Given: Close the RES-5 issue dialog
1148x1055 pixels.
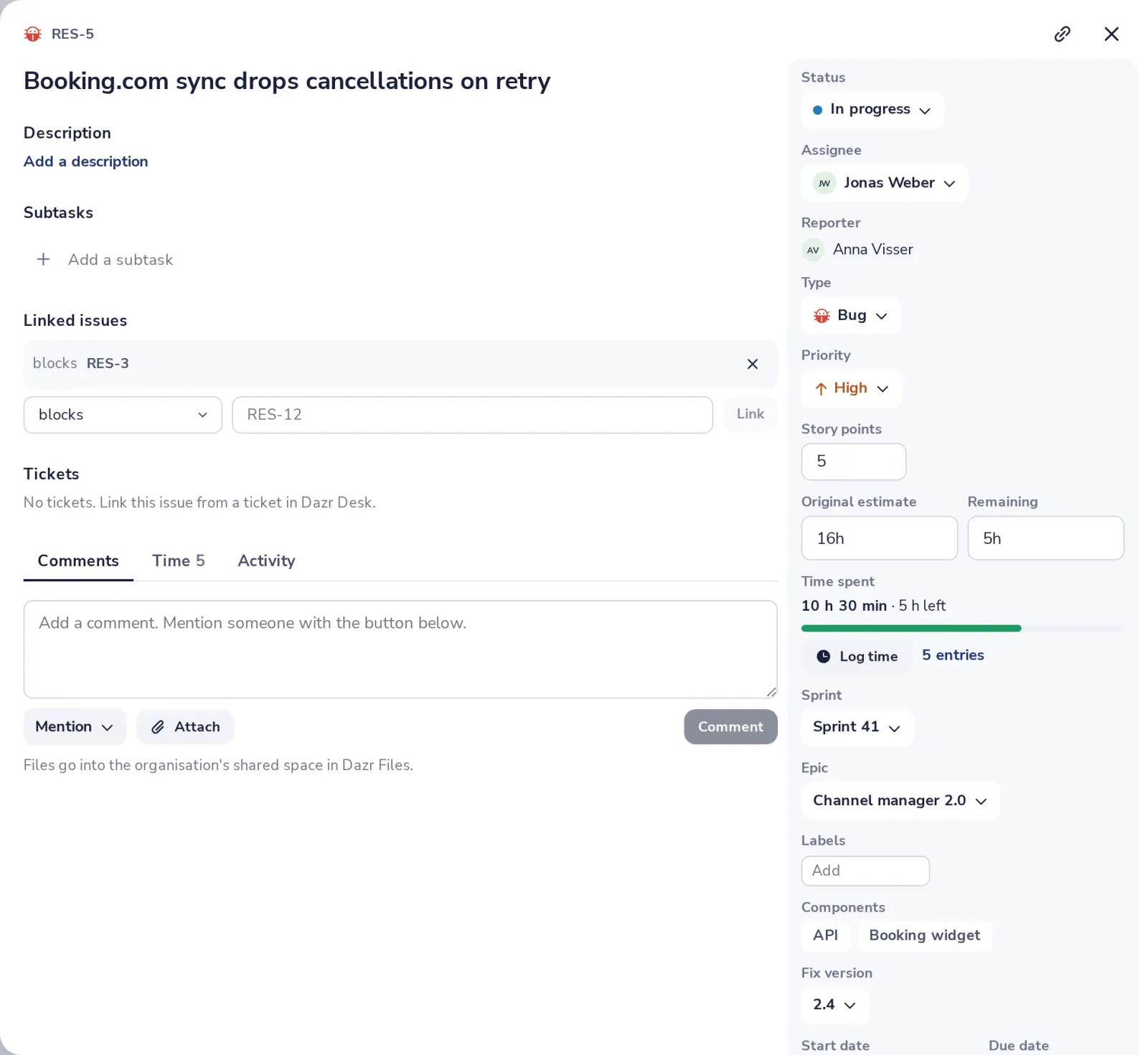Looking at the screenshot, I should tap(1111, 34).
